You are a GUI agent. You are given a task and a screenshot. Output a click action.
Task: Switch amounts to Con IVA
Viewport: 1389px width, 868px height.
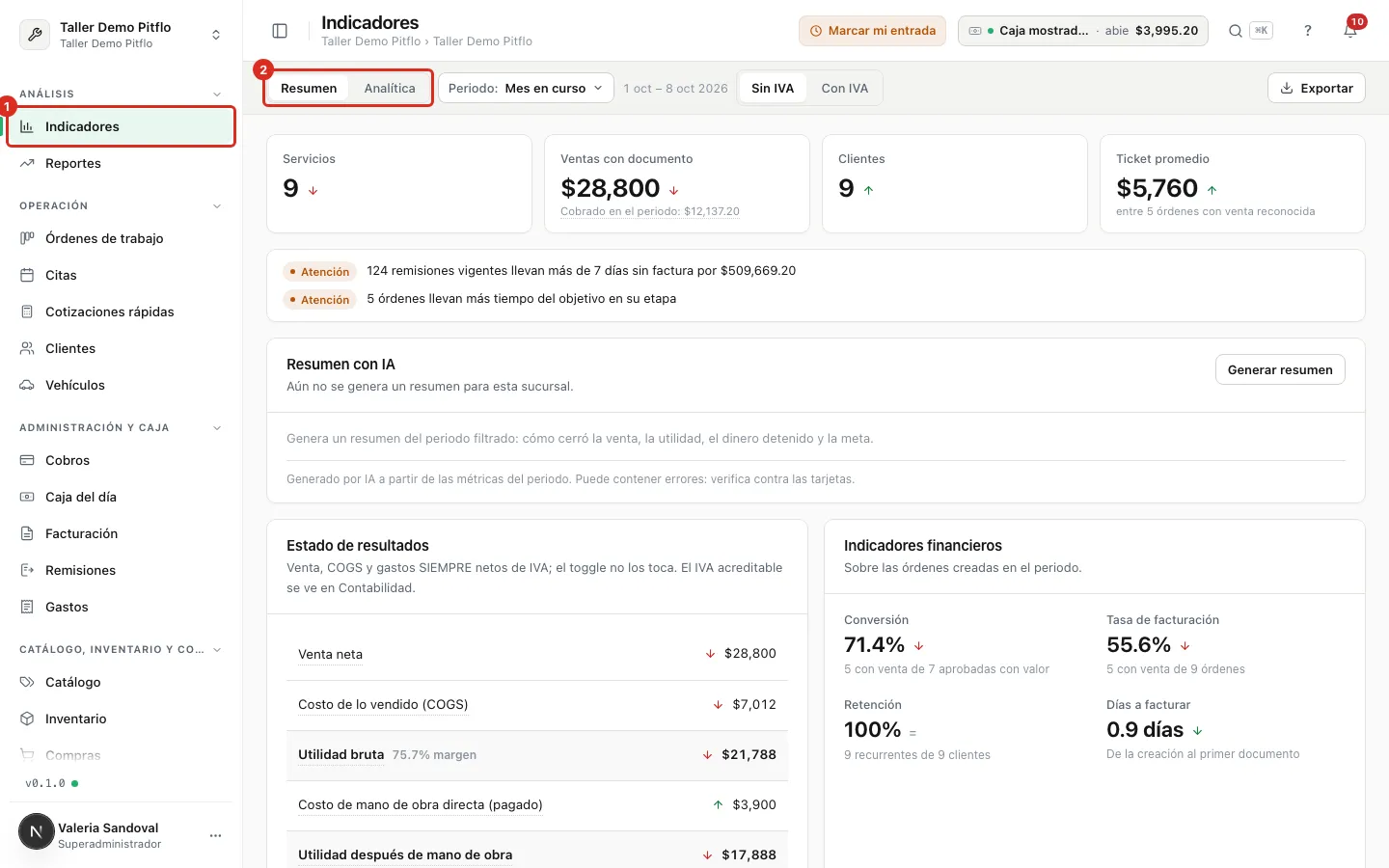[845, 88]
